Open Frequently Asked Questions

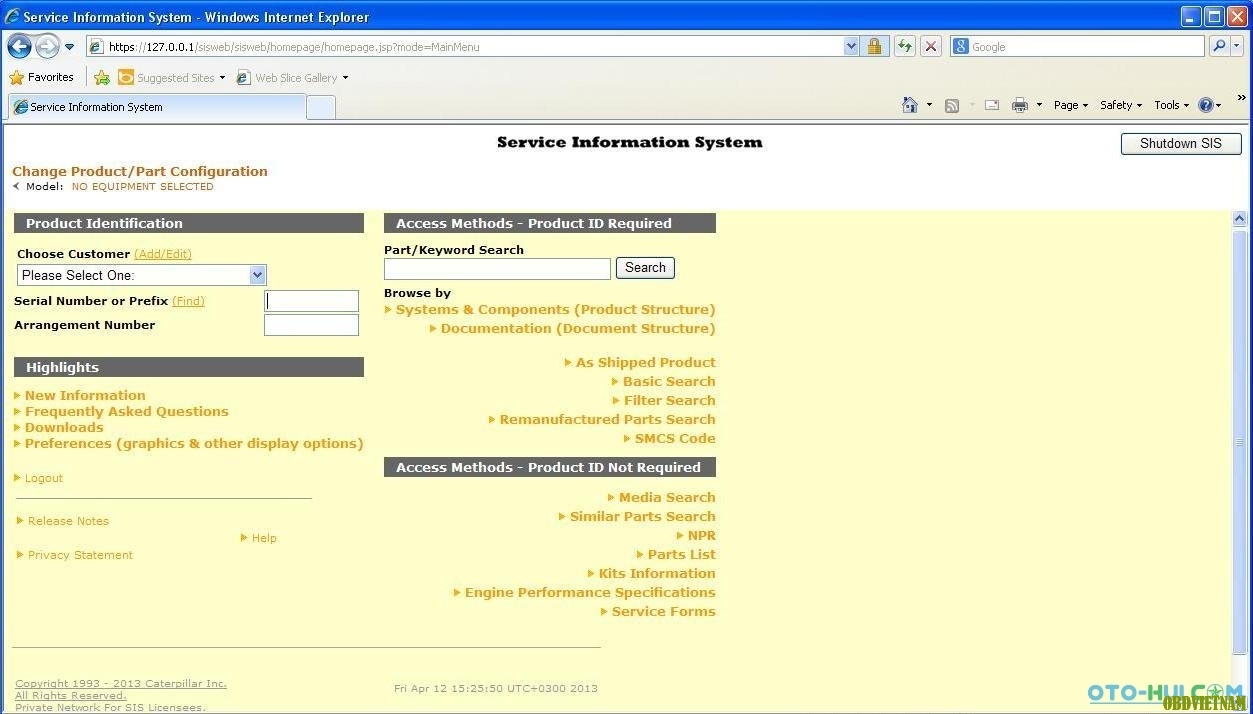tap(127, 411)
